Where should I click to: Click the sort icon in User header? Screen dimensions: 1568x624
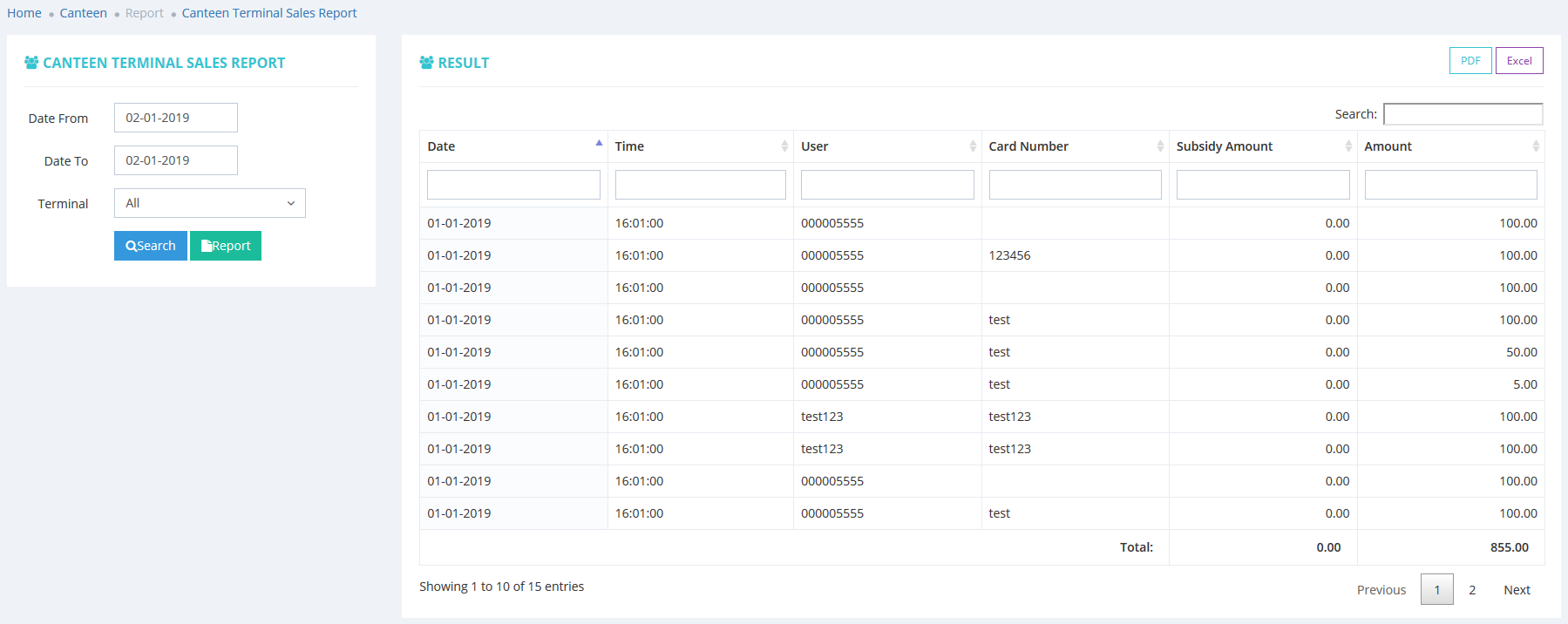tap(973, 146)
